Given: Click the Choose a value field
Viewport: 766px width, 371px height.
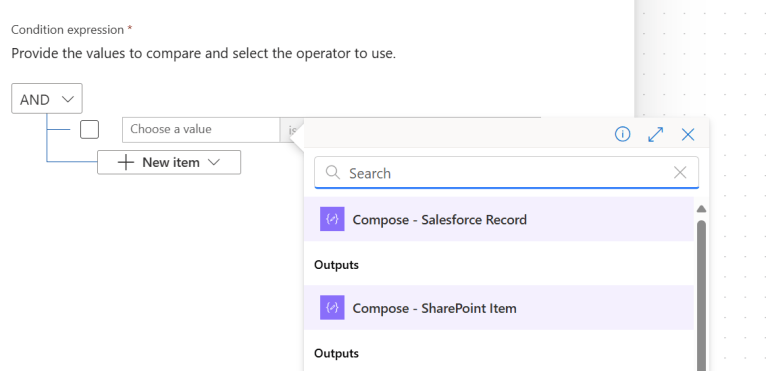Looking at the screenshot, I should [x=201, y=130].
